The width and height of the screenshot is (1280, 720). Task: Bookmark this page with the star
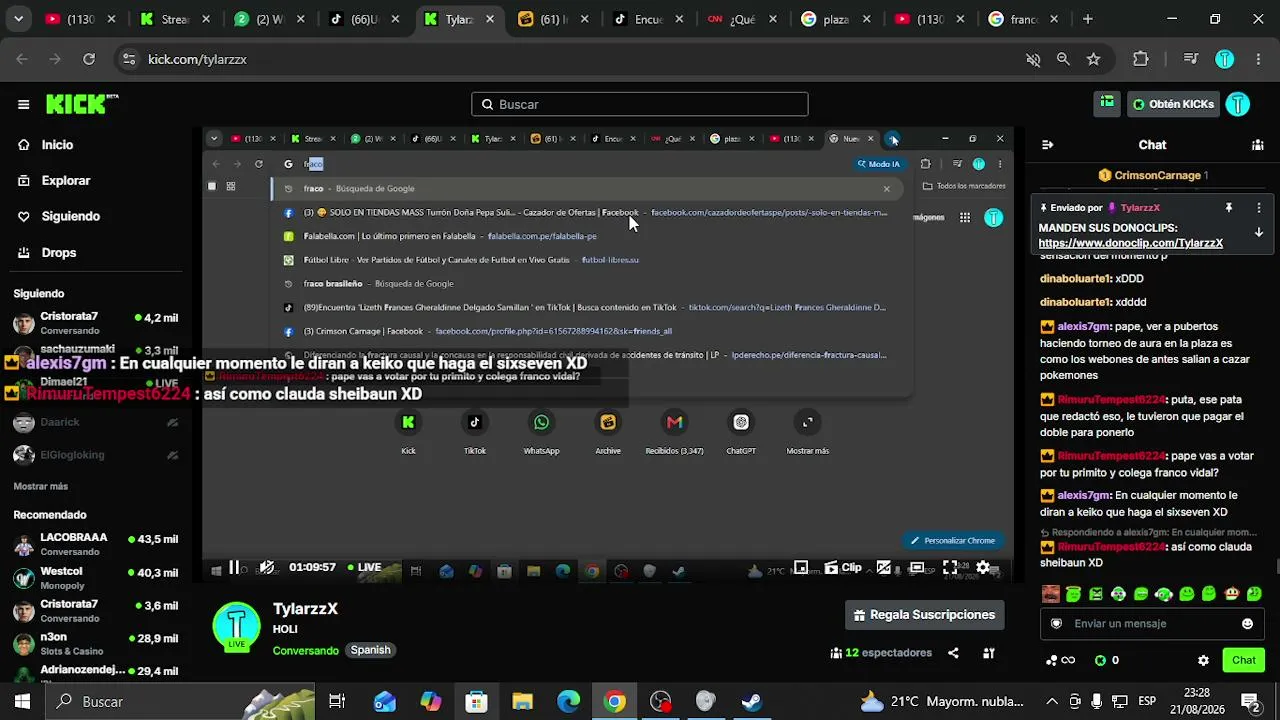pyautogui.click(x=1093, y=59)
